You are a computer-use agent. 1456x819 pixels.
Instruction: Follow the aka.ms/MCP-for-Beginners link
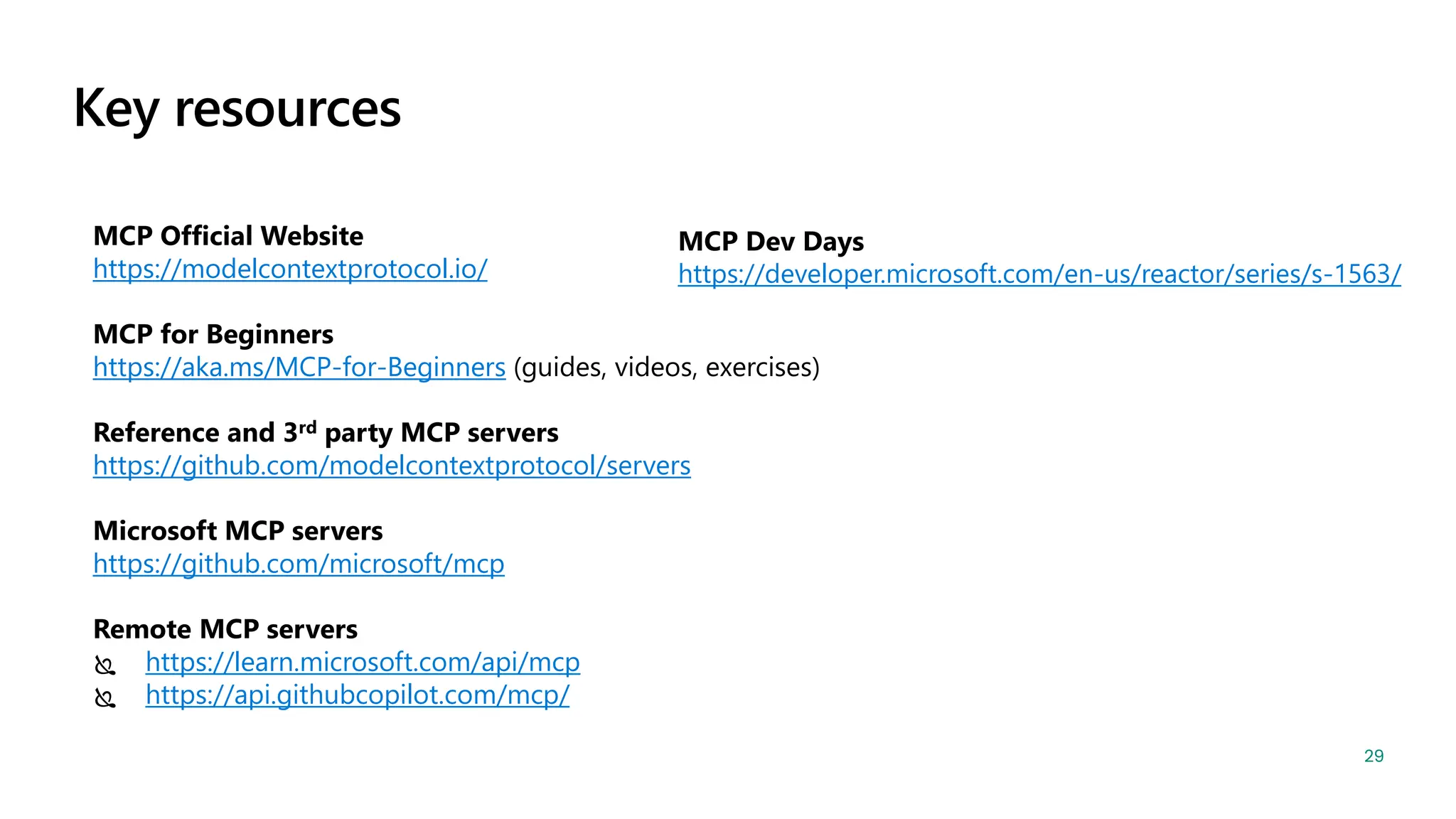[299, 367]
